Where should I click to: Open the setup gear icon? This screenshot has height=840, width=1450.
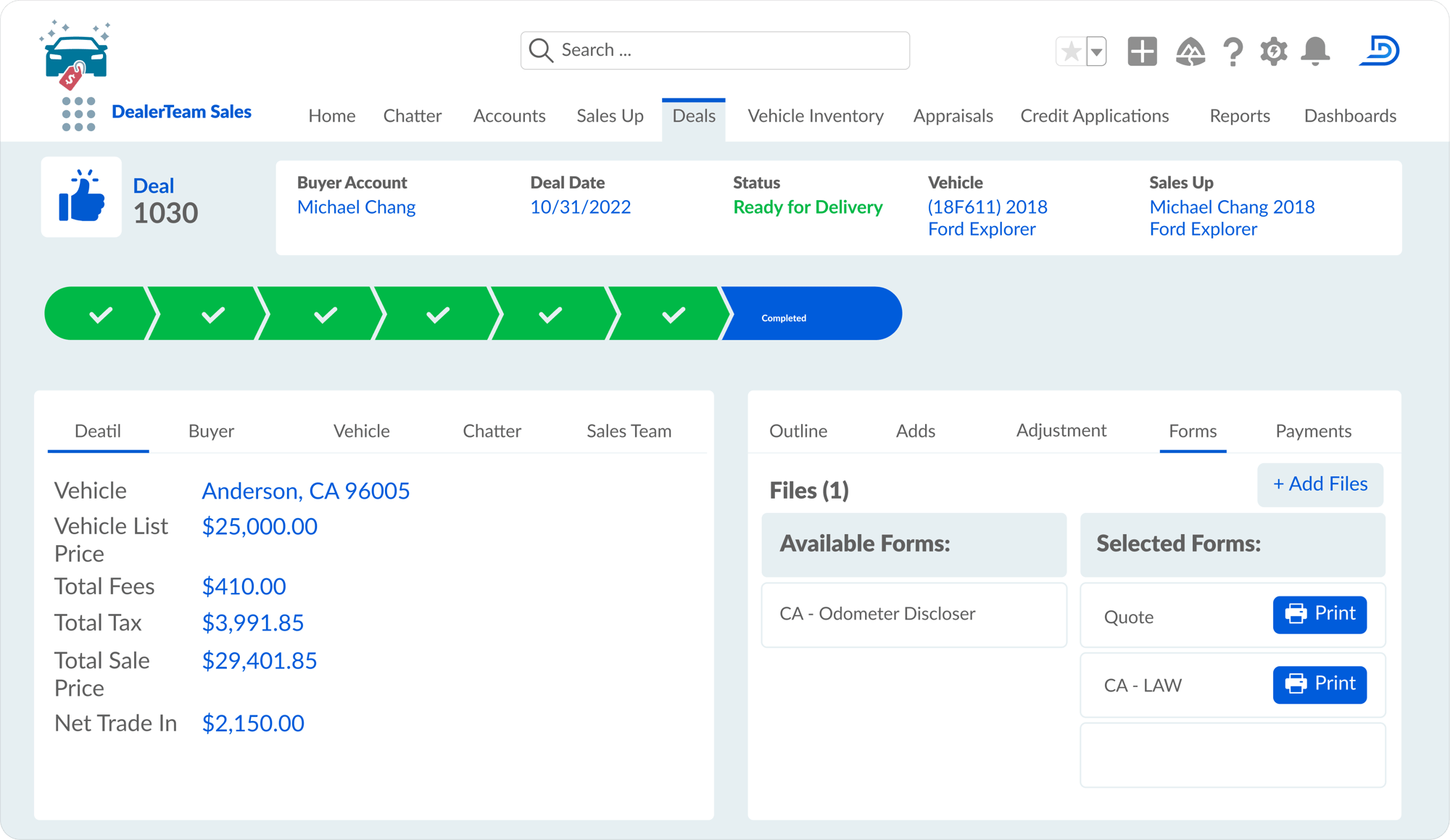tap(1273, 51)
